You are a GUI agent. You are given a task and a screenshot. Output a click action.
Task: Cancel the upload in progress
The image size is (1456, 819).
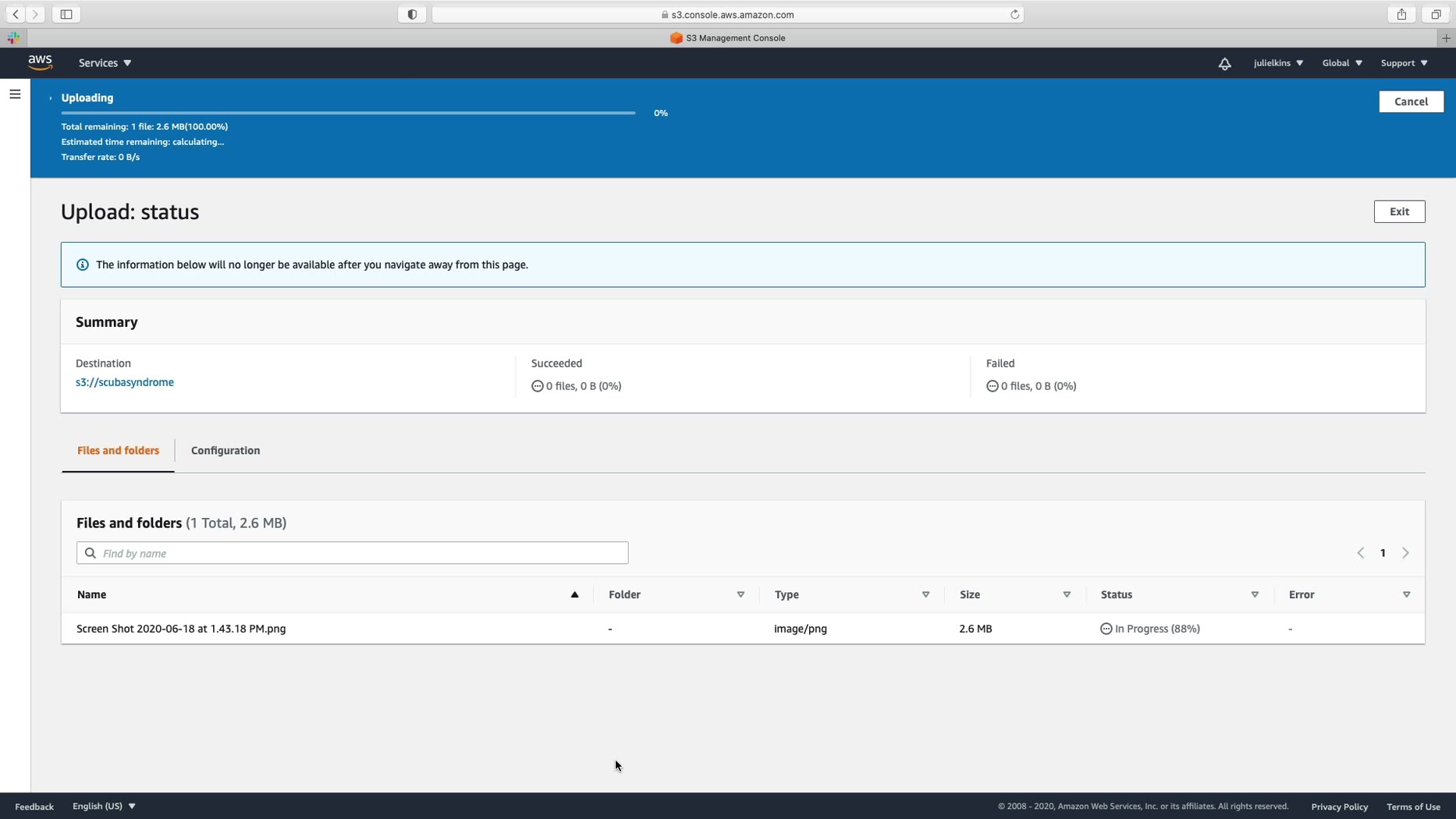click(1411, 101)
